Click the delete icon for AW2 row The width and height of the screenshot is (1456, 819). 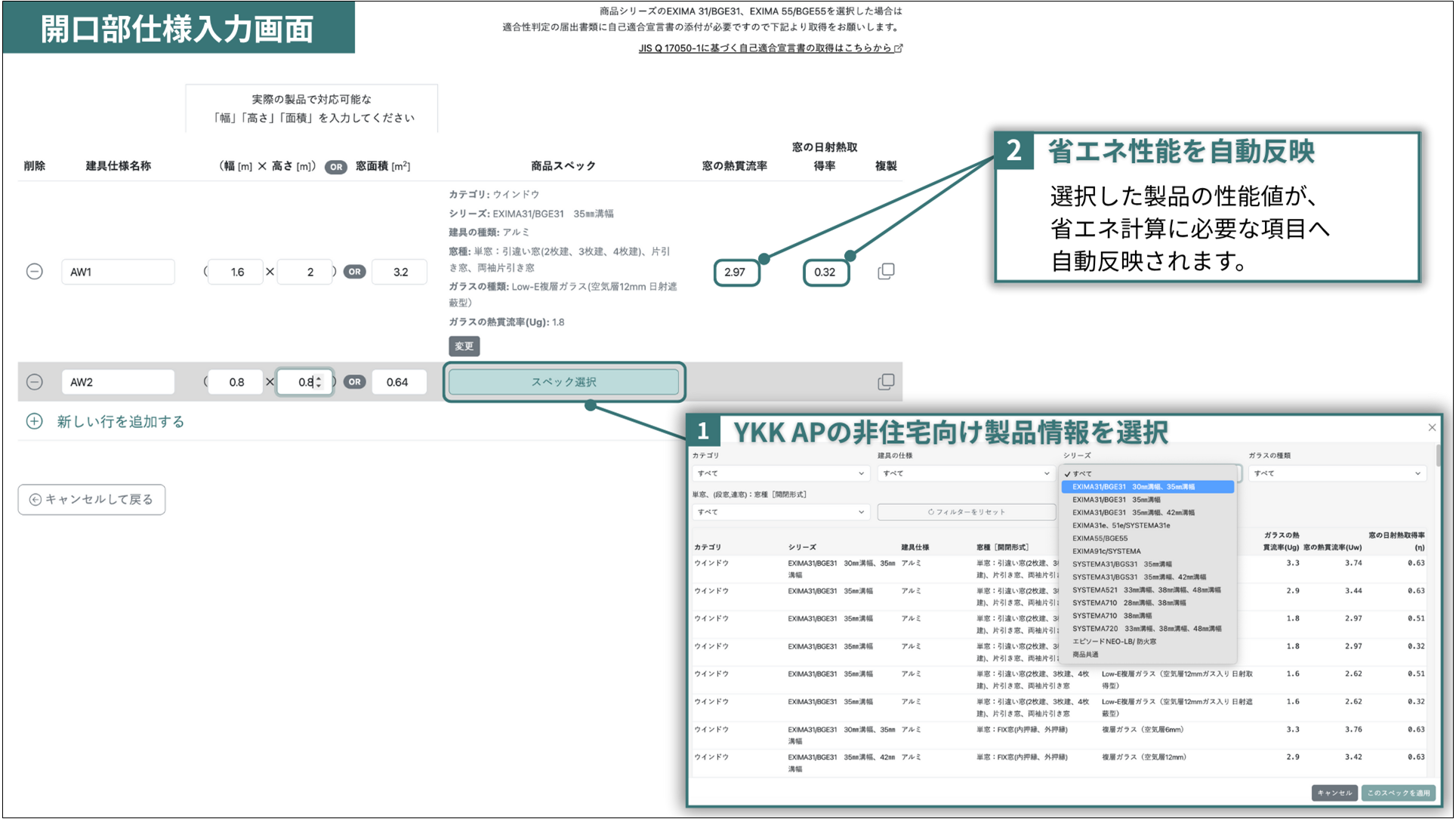(x=35, y=382)
